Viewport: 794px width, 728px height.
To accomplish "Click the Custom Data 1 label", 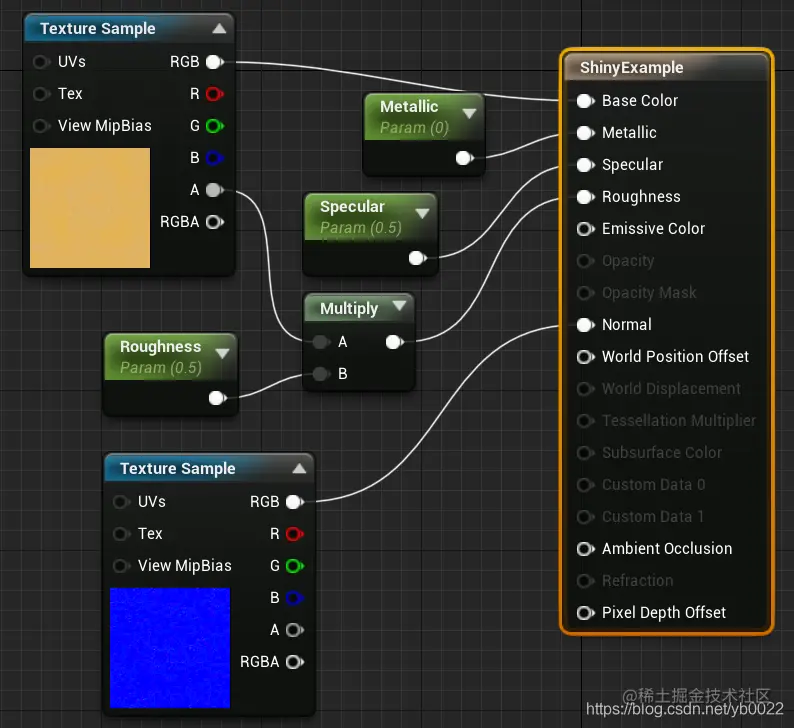I will [x=653, y=516].
